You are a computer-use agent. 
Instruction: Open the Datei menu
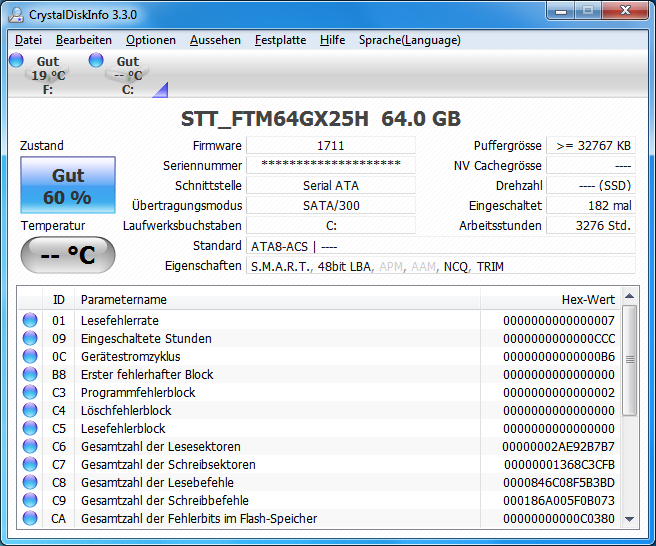pos(28,40)
